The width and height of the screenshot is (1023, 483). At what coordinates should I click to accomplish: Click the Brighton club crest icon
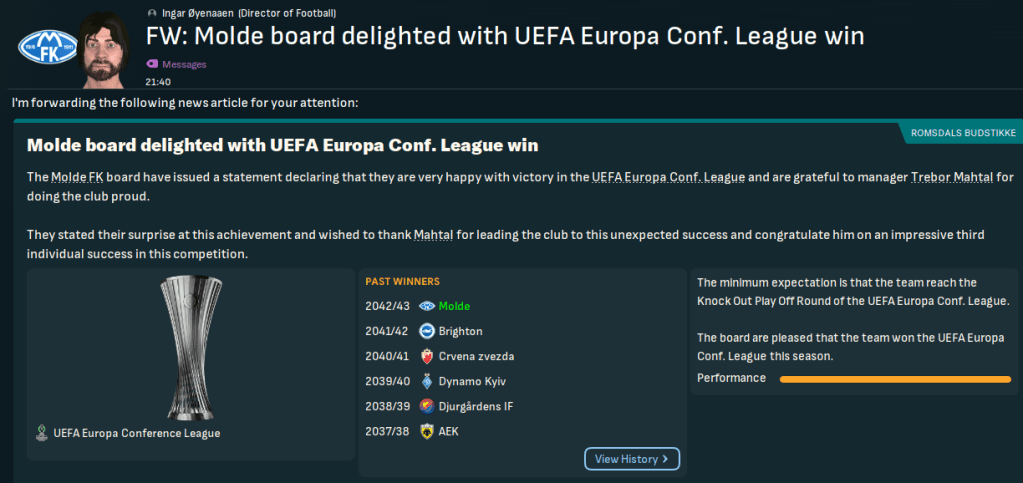point(427,331)
